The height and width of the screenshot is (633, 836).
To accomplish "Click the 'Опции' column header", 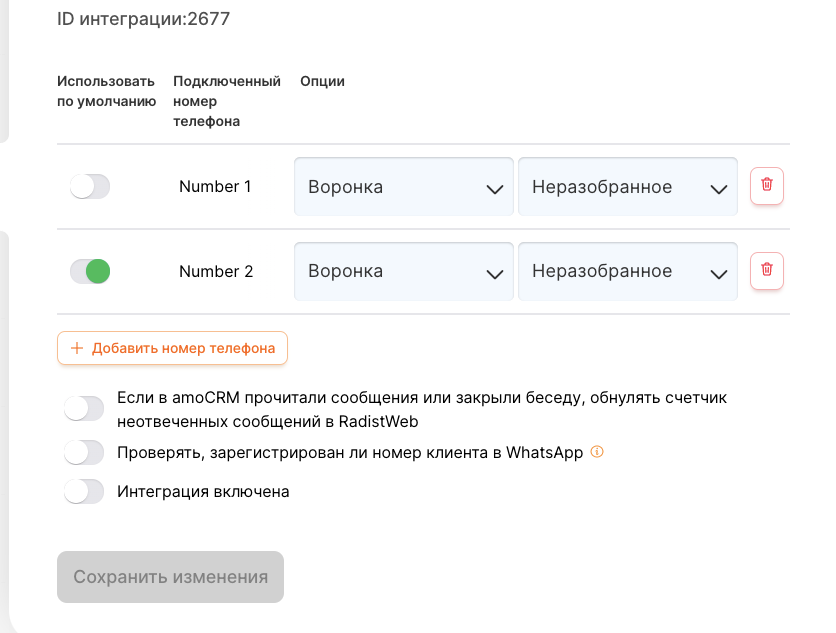I will pos(322,81).
